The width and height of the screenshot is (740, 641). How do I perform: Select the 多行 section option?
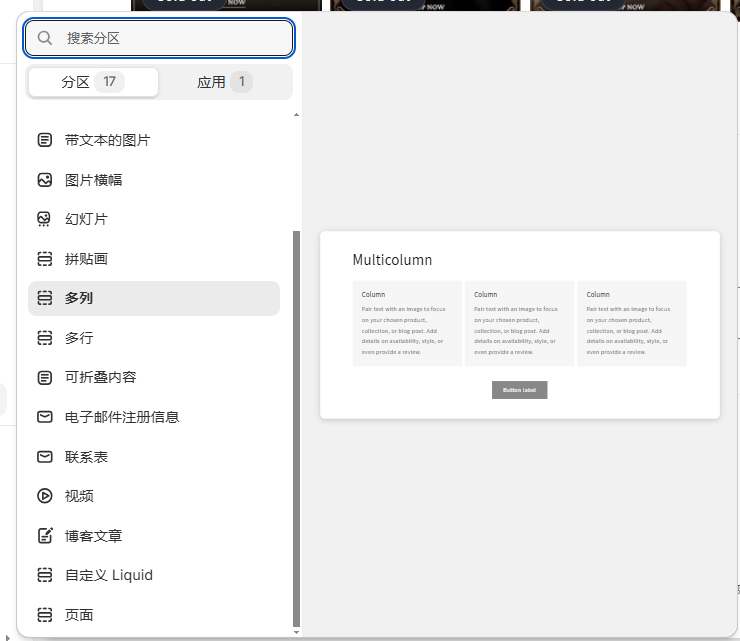(154, 338)
